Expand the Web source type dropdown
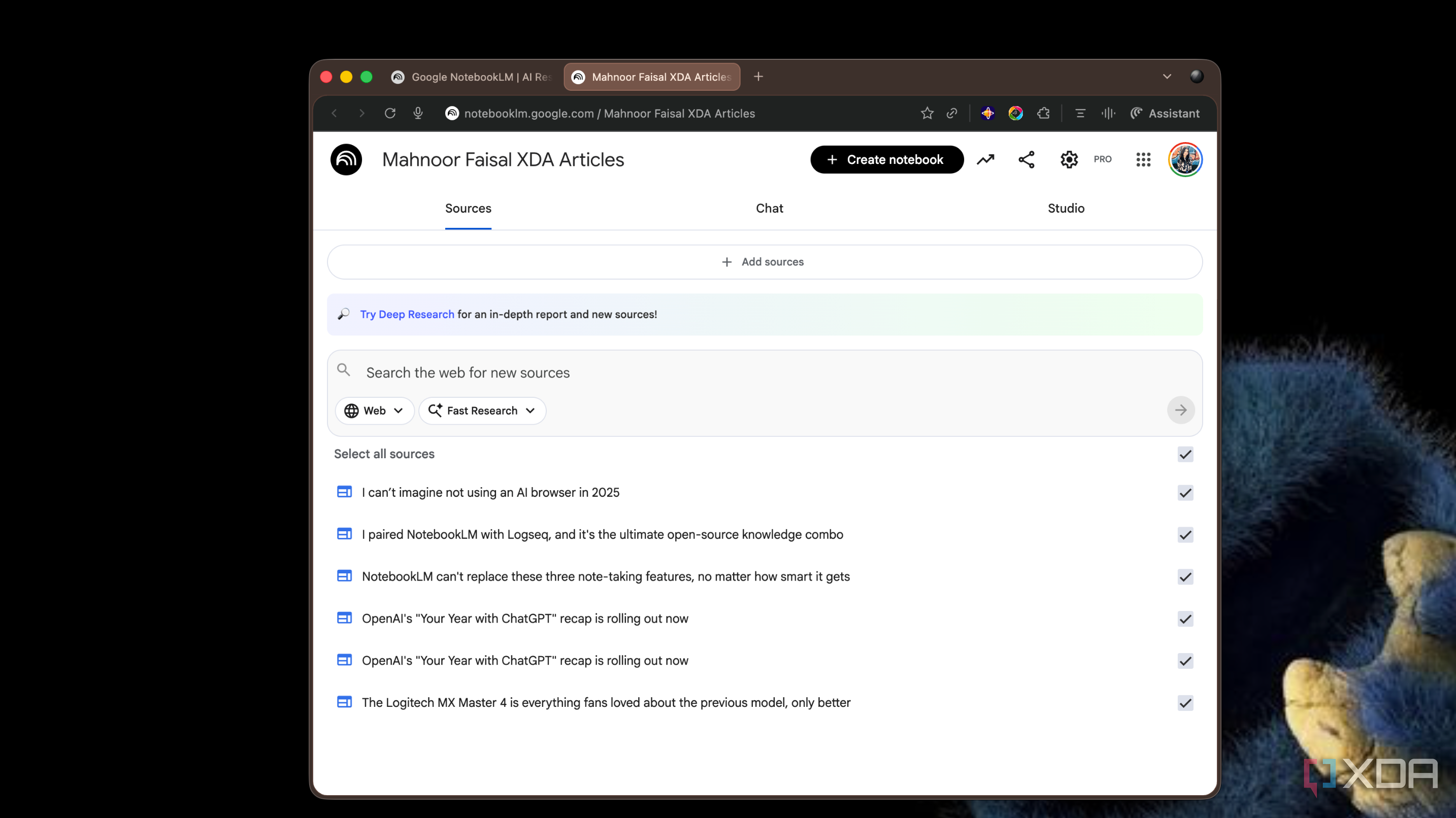Image resolution: width=1456 pixels, height=818 pixels. pos(374,411)
